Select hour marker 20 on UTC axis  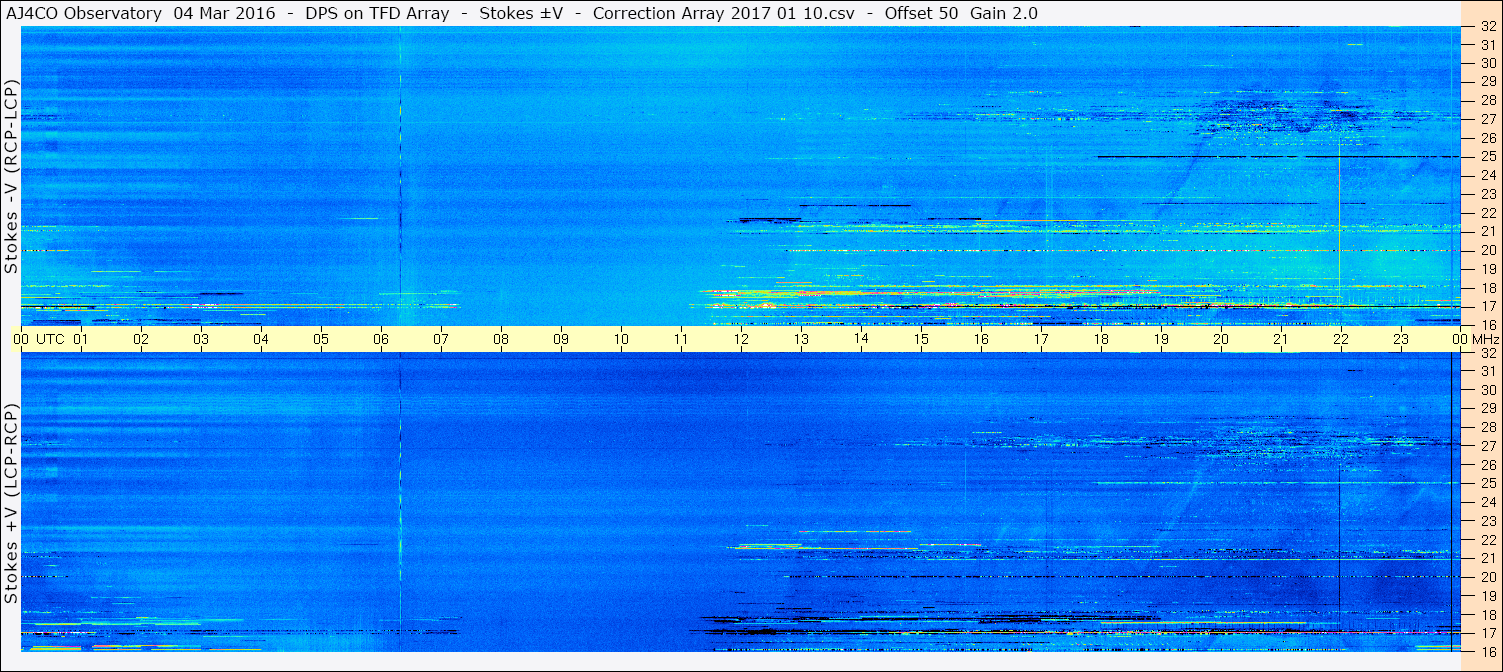coord(1221,339)
